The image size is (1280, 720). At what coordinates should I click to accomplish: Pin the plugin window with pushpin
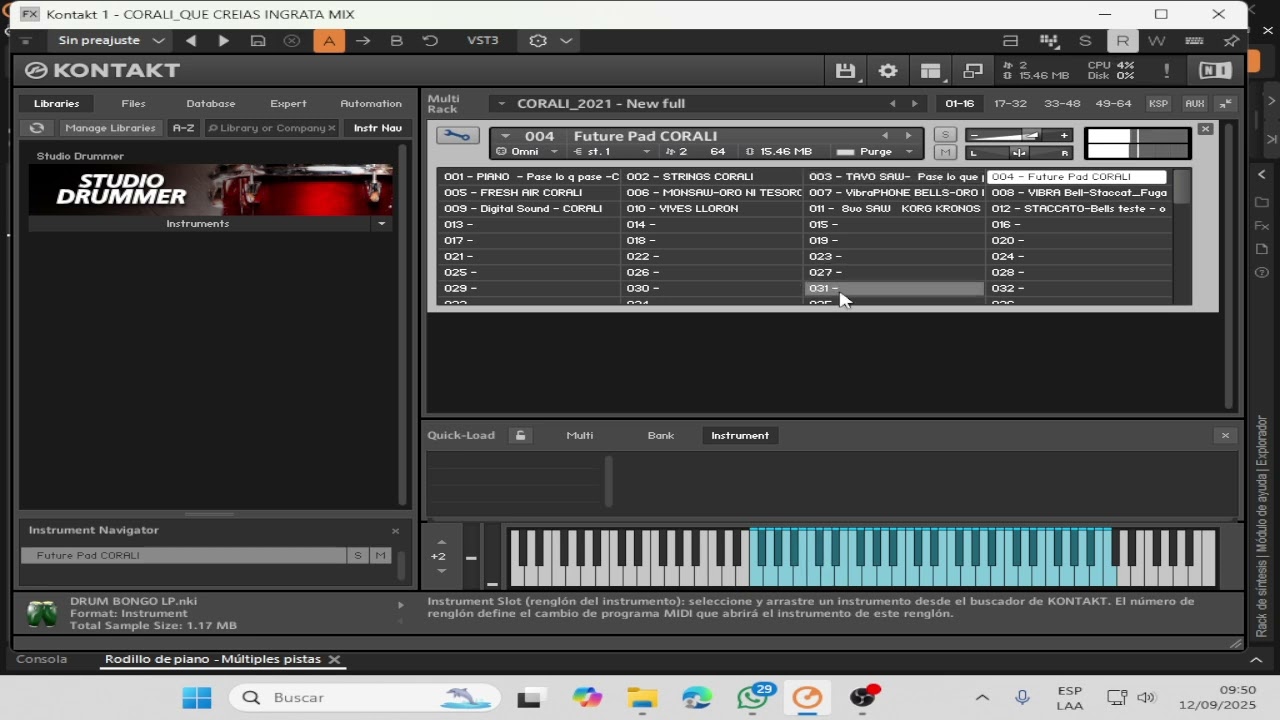pyautogui.click(x=1231, y=41)
